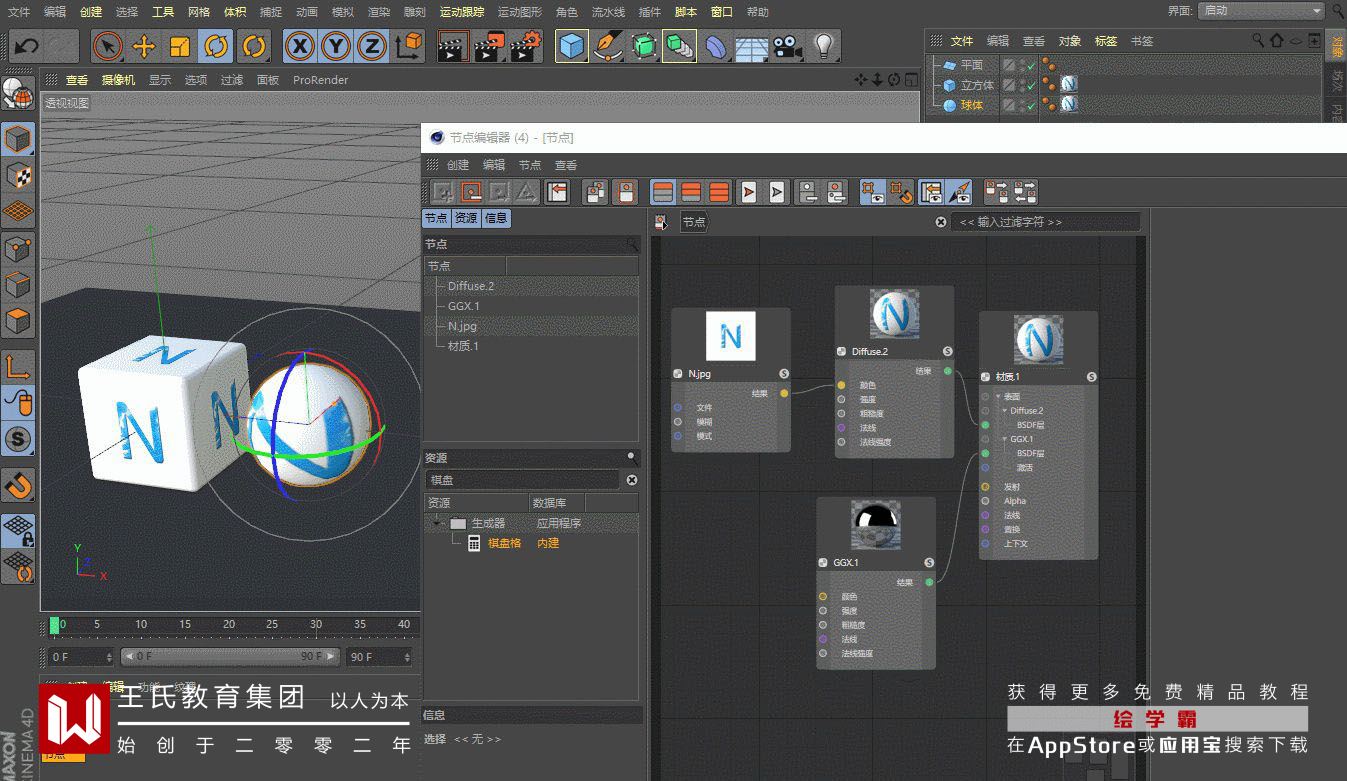The width and height of the screenshot is (1347, 781).
Task: Toggle the green check for 平面 object
Action: [1031, 65]
